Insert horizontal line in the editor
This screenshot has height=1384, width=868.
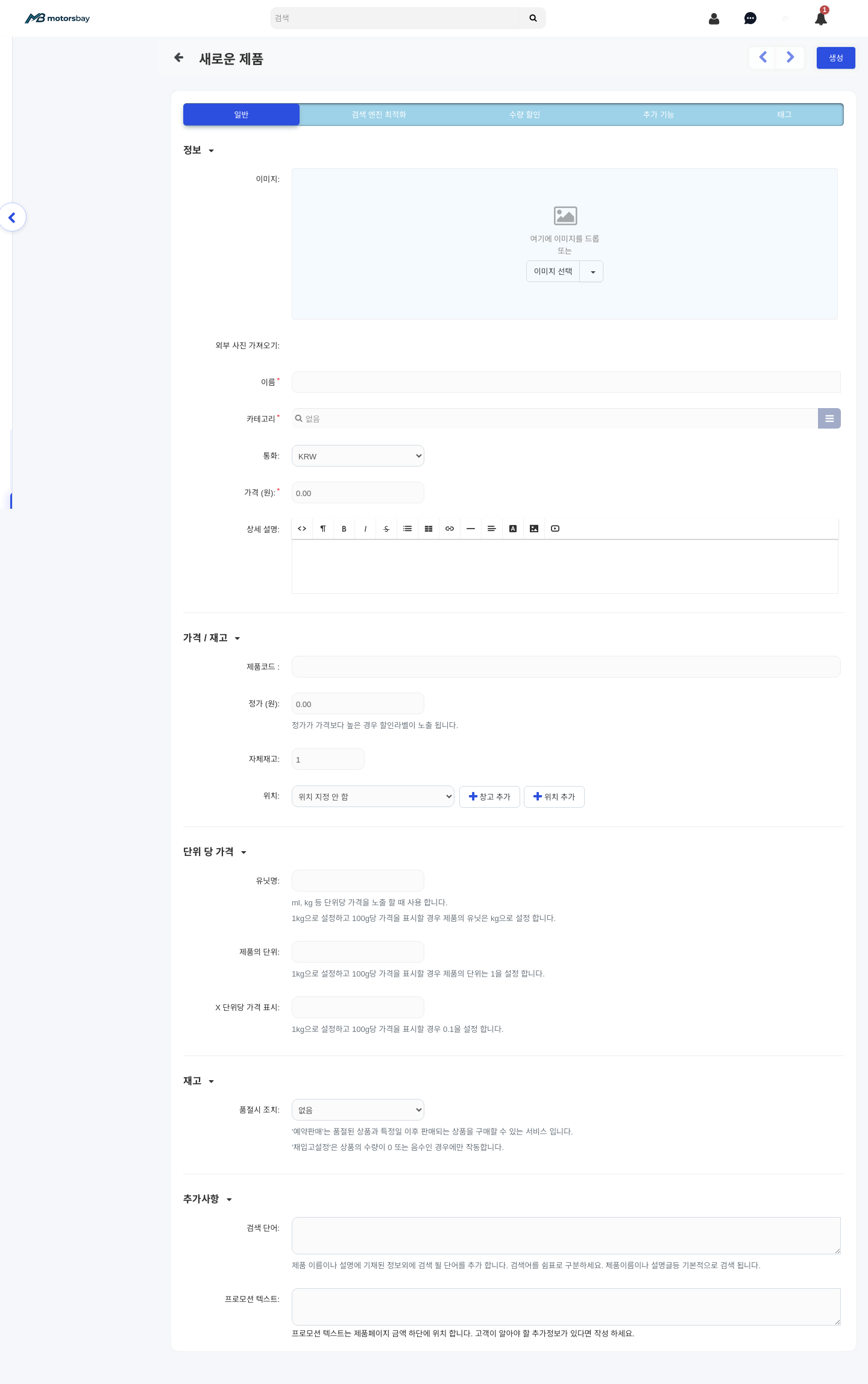[x=471, y=529]
